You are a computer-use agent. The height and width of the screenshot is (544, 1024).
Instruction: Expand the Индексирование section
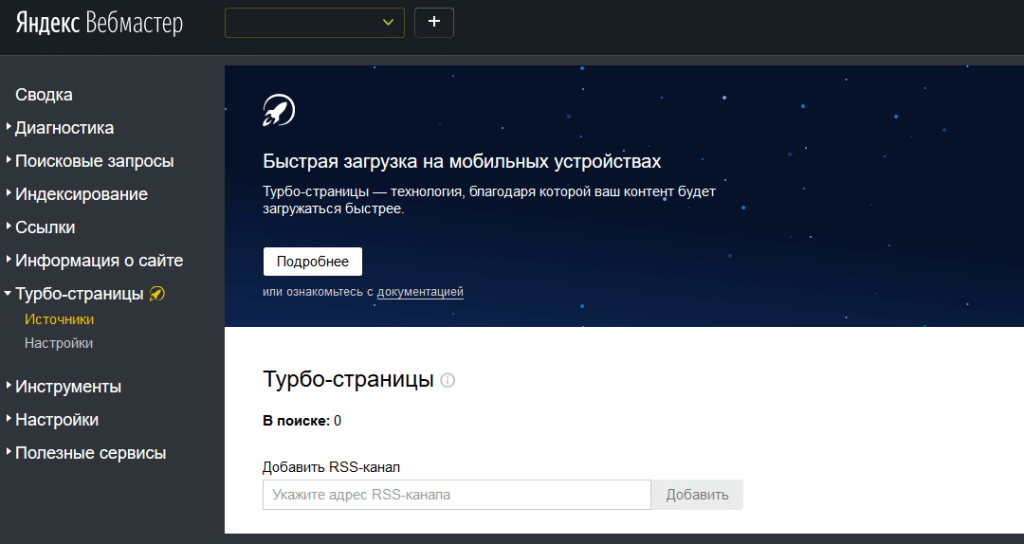click(81, 194)
